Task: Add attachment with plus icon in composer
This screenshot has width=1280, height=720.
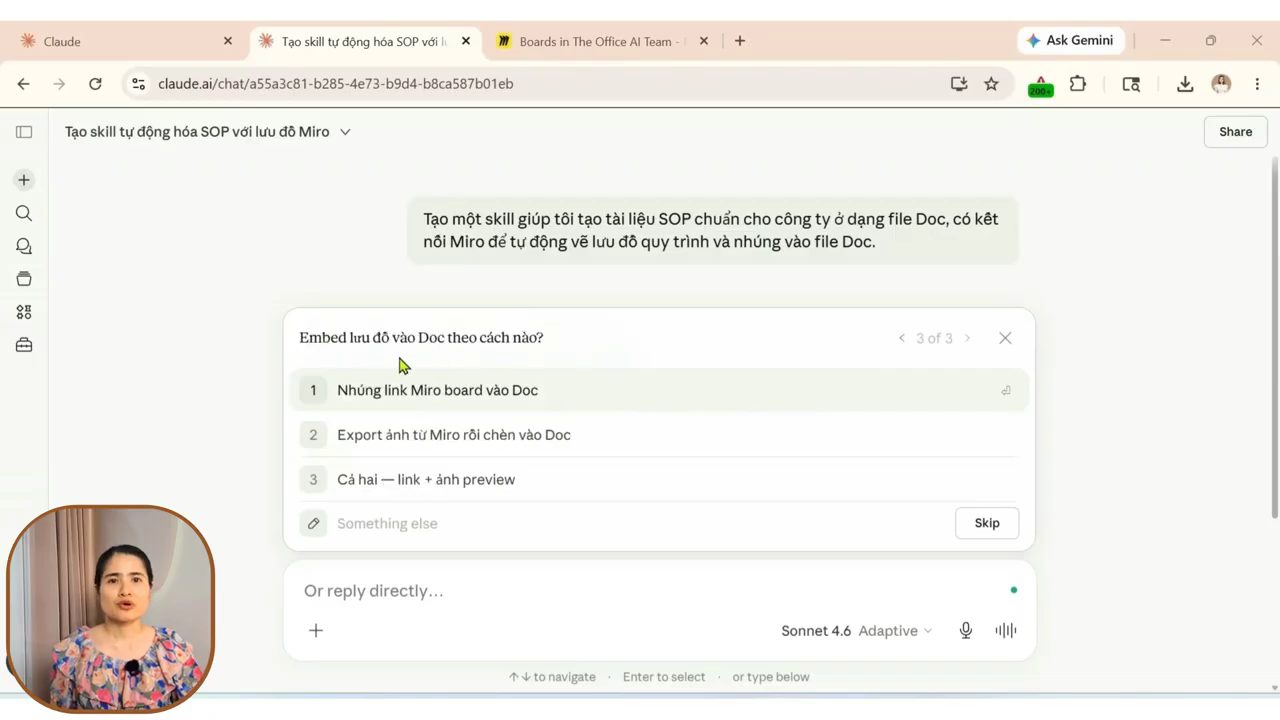Action: pyautogui.click(x=316, y=630)
